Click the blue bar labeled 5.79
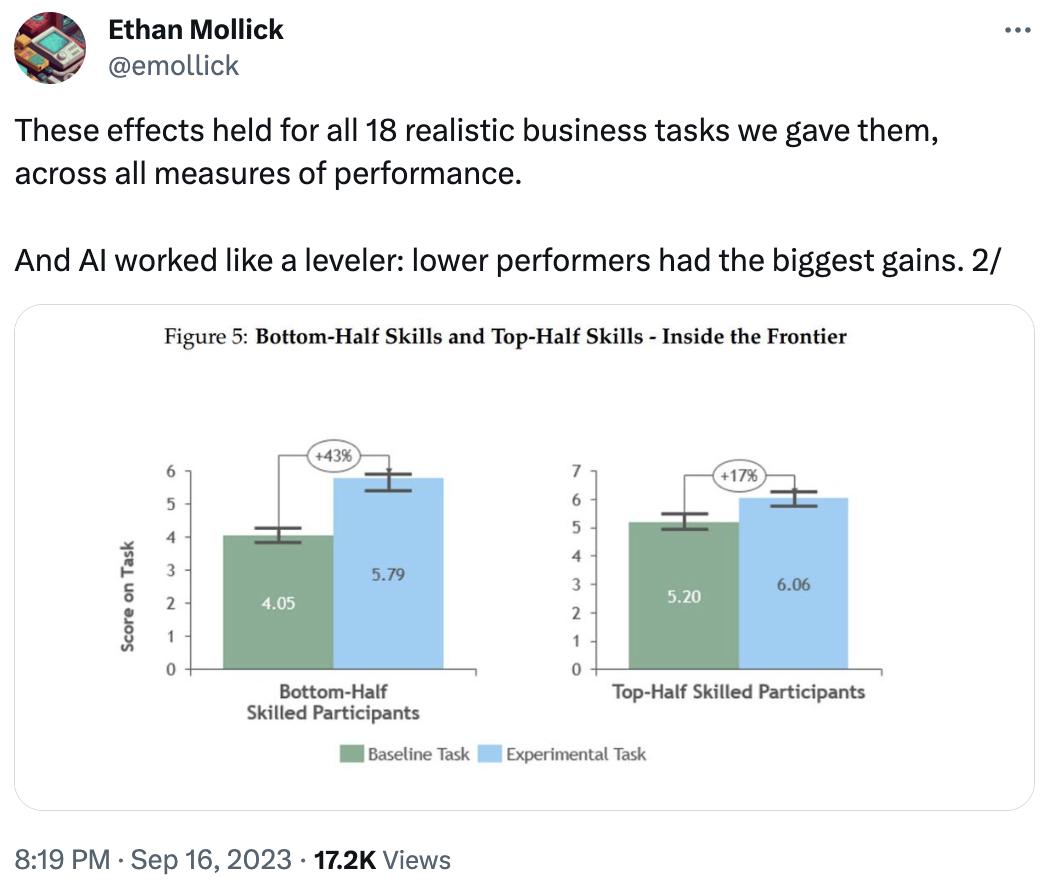 388,573
